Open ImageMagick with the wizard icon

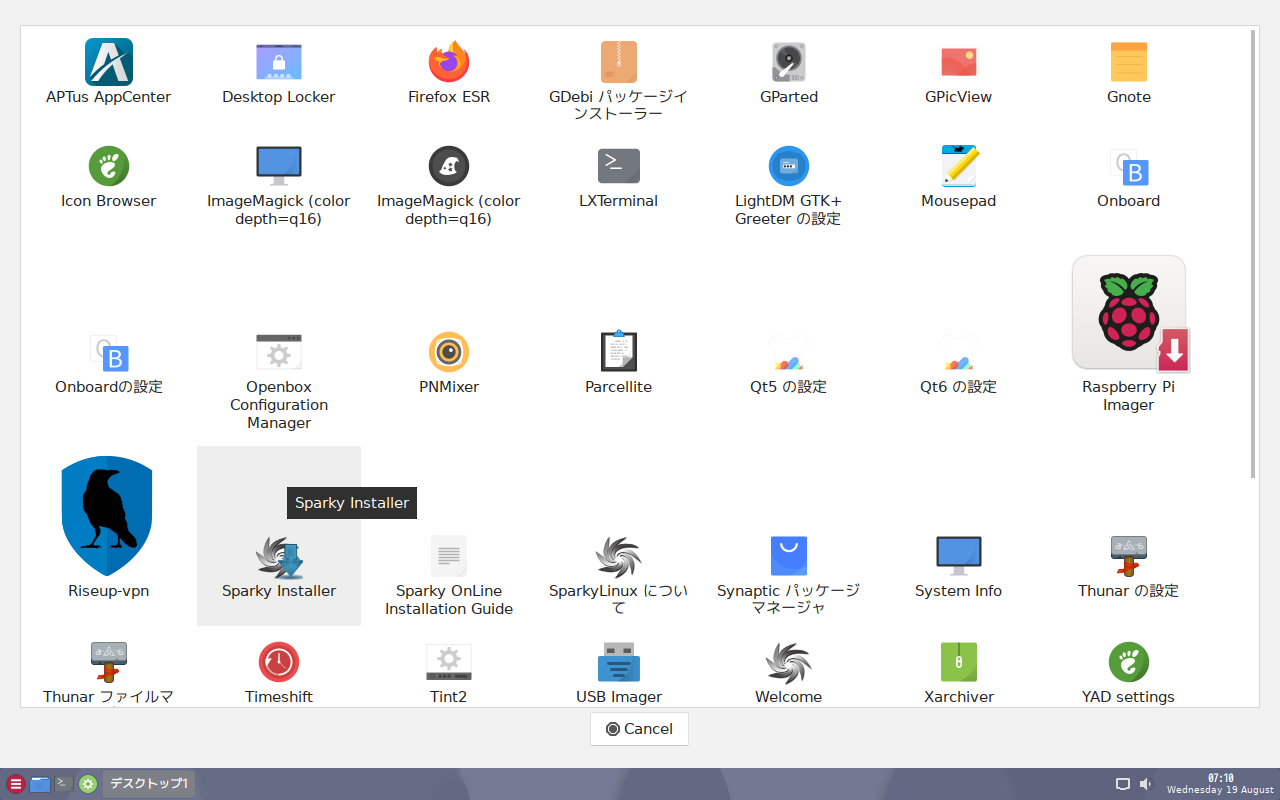coord(449,185)
